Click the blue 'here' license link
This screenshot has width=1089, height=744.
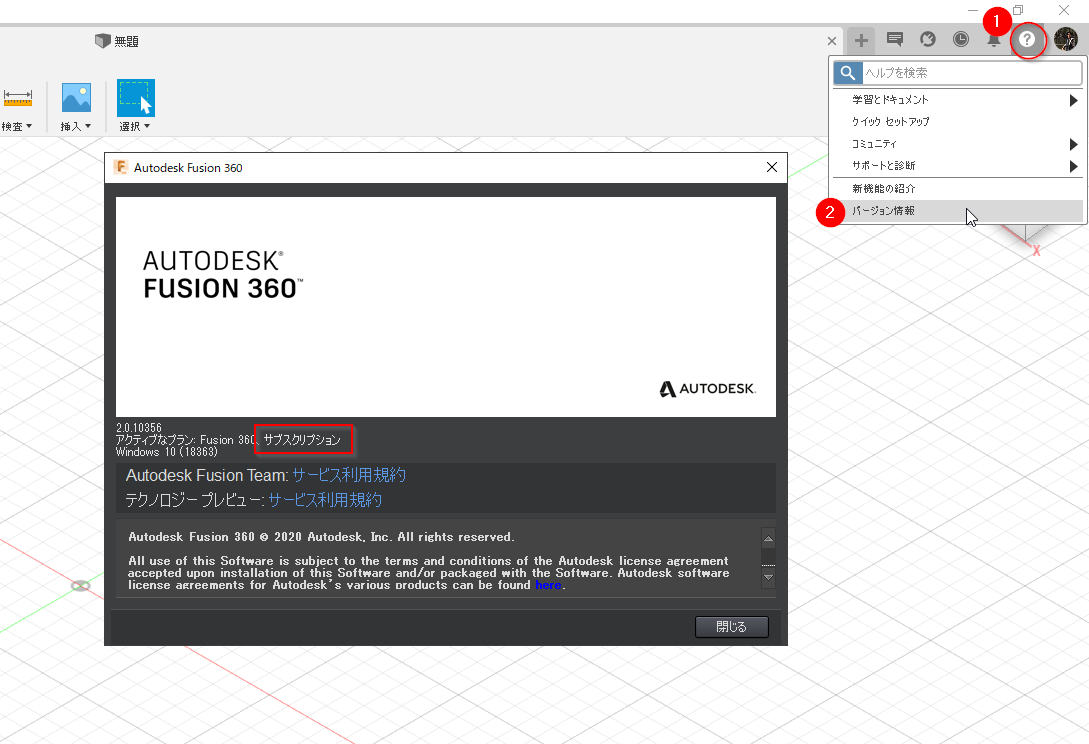pos(549,584)
